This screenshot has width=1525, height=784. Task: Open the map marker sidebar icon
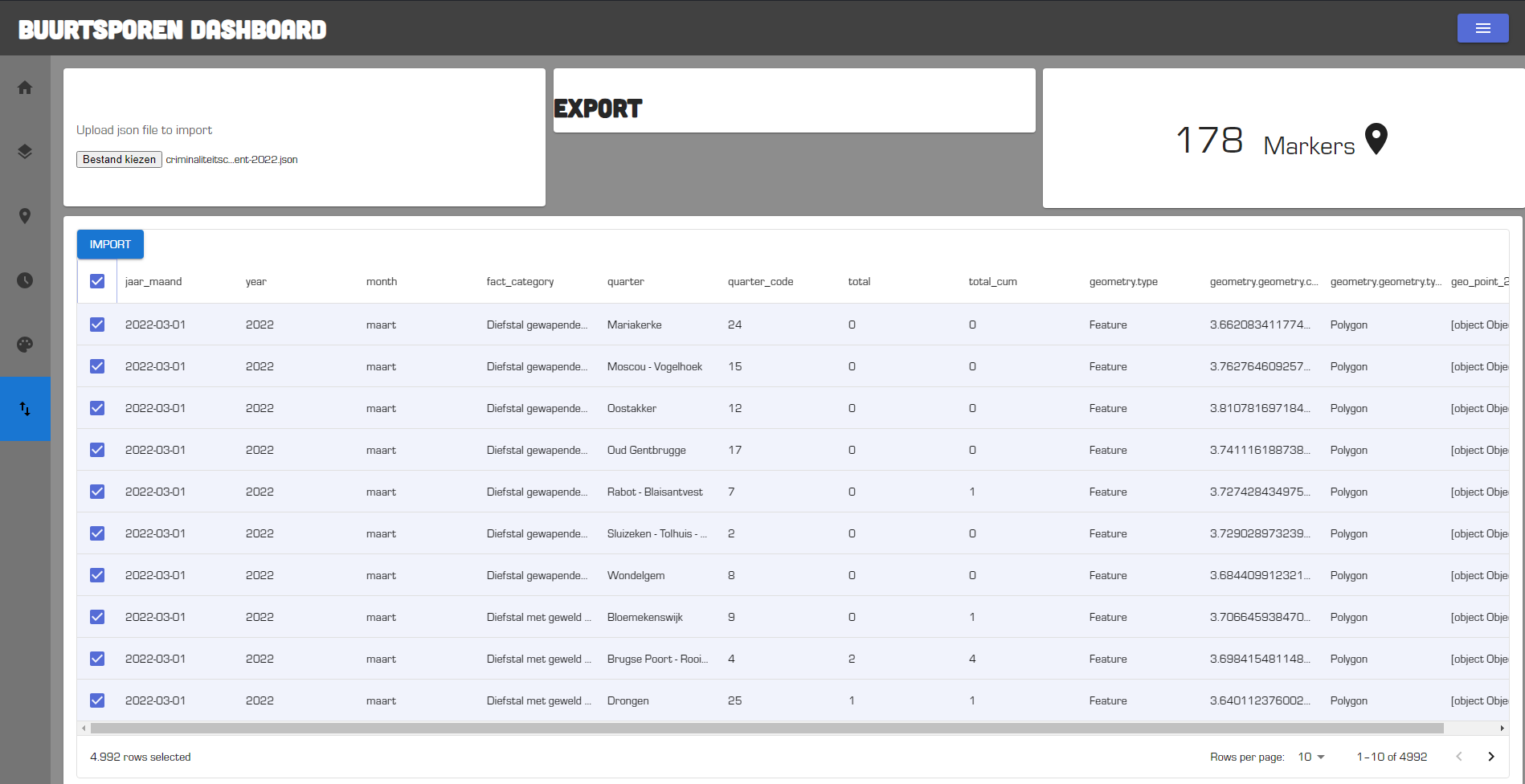tap(25, 216)
